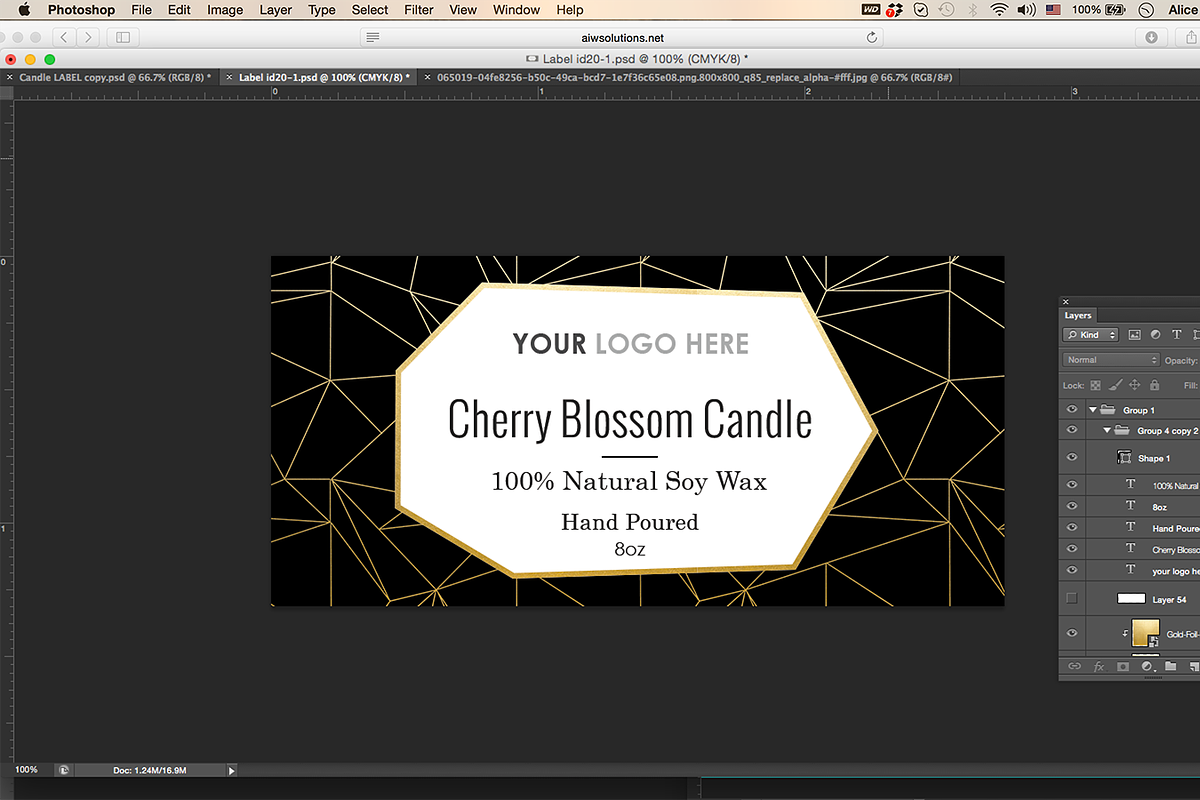The width and height of the screenshot is (1200, 800).
Task: Open the Dropbox menu bar icon
Action: coord(896,10)
